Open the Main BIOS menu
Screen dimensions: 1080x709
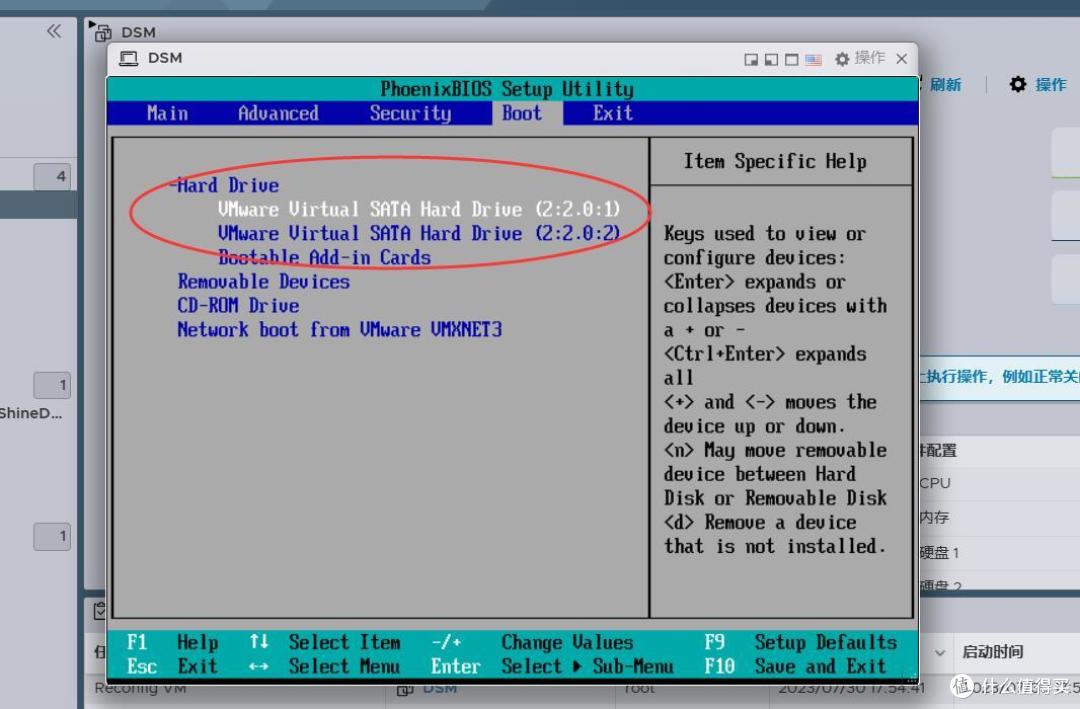167,113
